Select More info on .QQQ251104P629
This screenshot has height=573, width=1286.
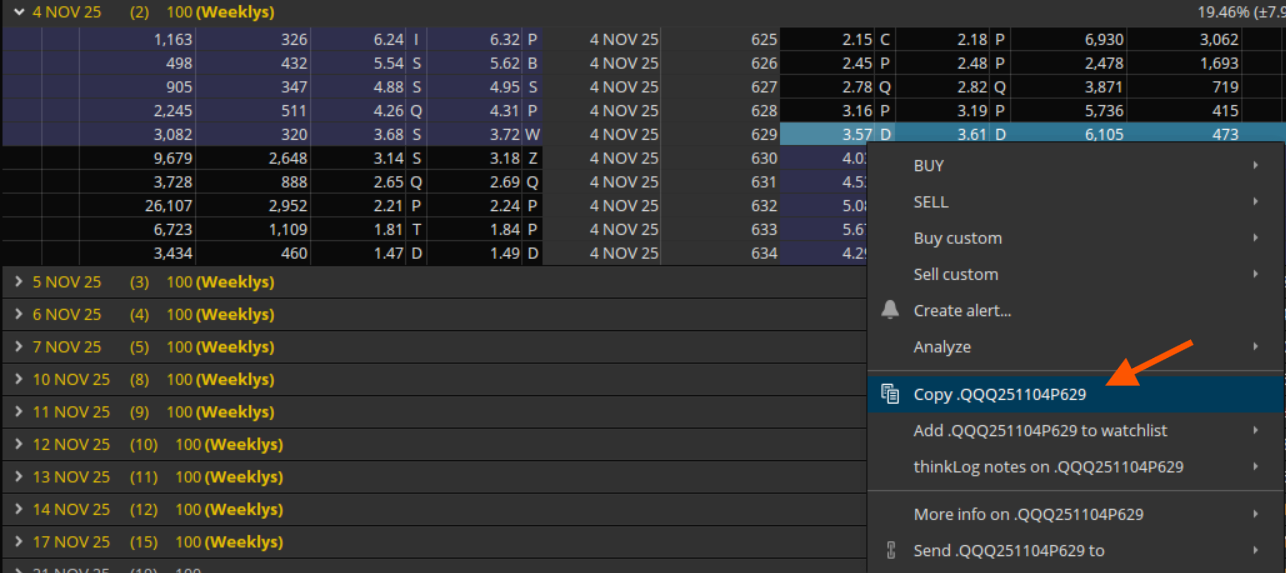pos(1028,514)
